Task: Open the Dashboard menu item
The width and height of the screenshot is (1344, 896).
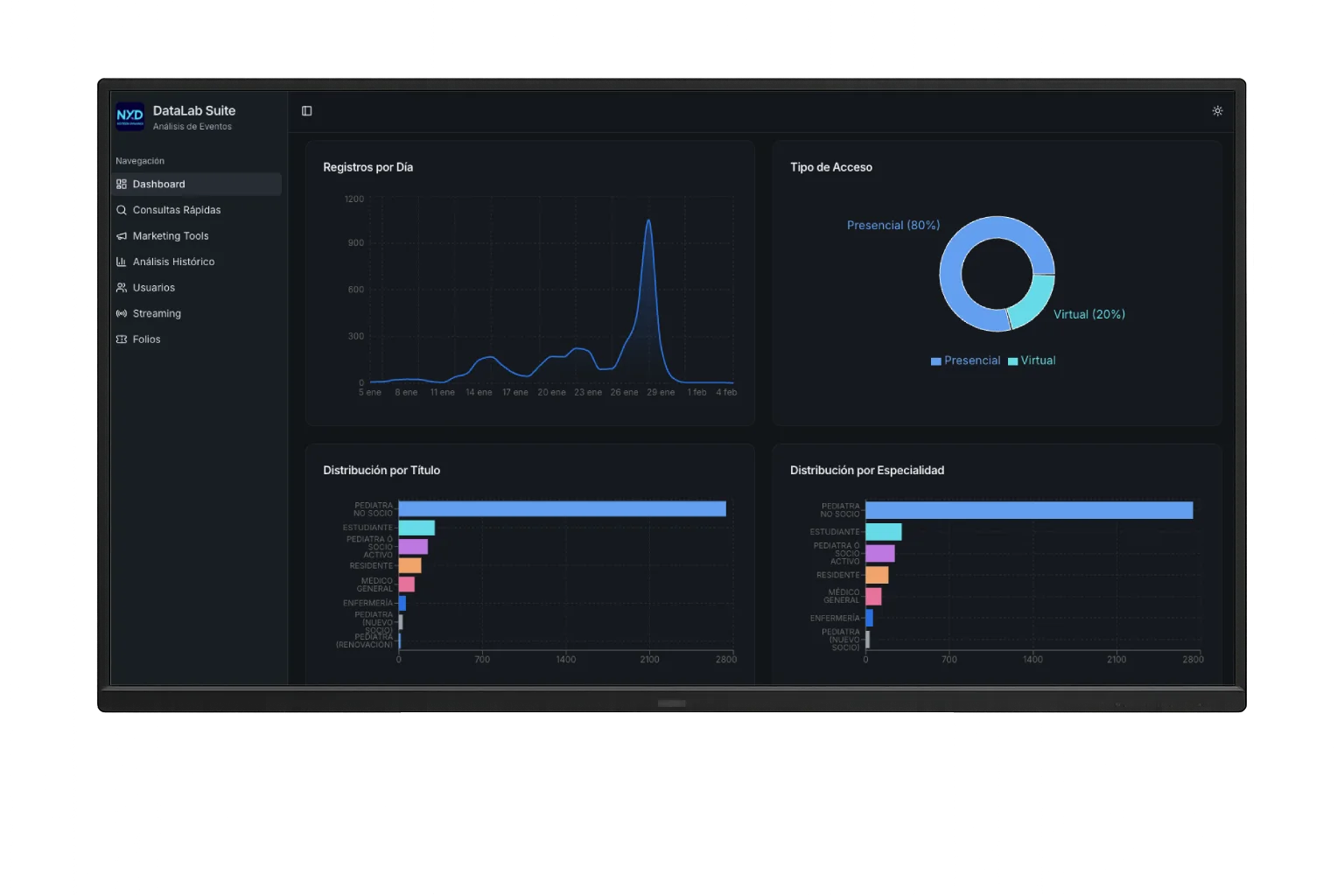Action: click(196, 184)
